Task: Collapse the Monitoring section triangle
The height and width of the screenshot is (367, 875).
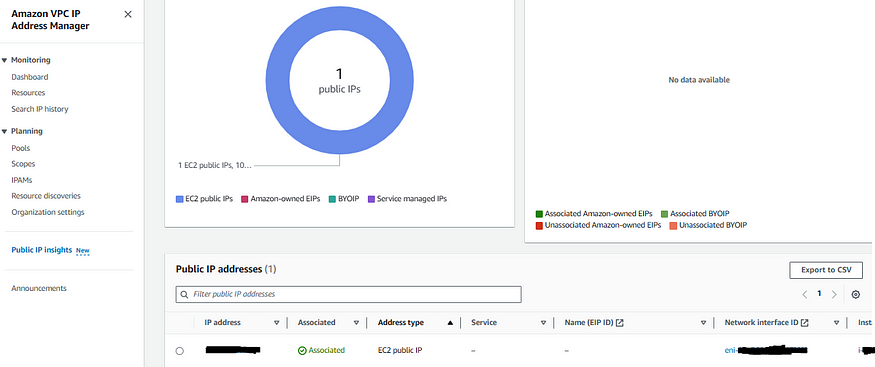Action: tap(4, 60)
